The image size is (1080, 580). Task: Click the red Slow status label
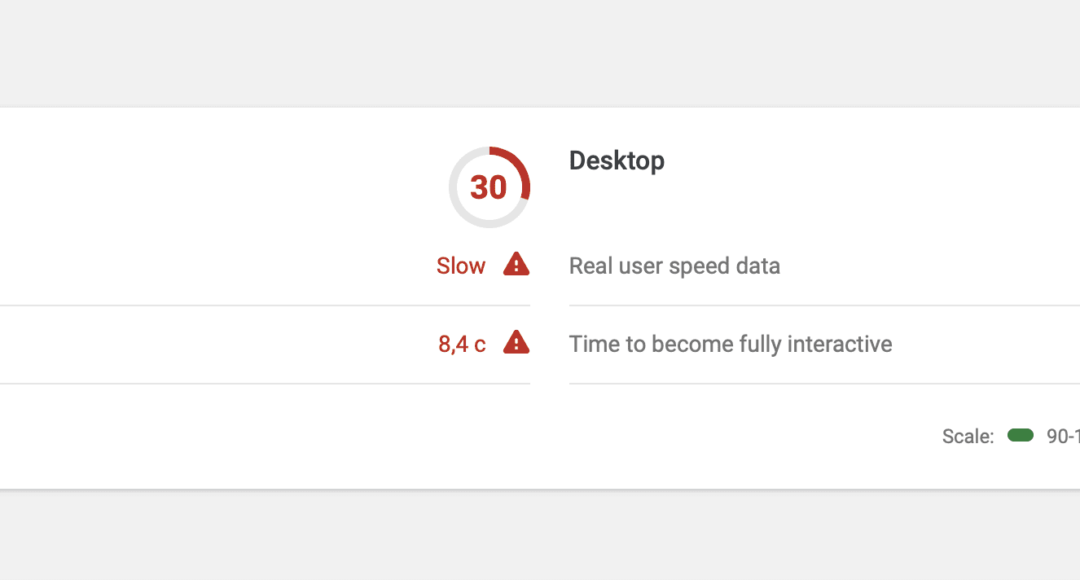point(461,266)
